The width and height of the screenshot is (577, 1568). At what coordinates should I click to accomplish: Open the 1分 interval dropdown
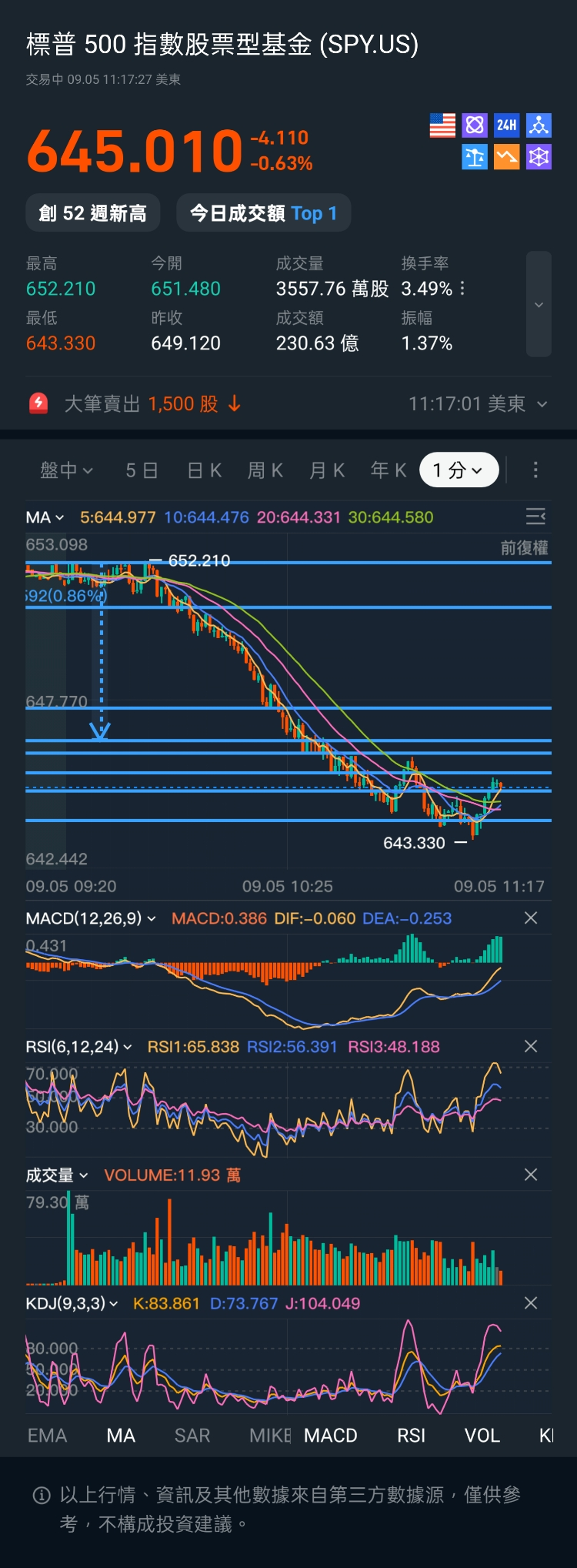point(459,470)
